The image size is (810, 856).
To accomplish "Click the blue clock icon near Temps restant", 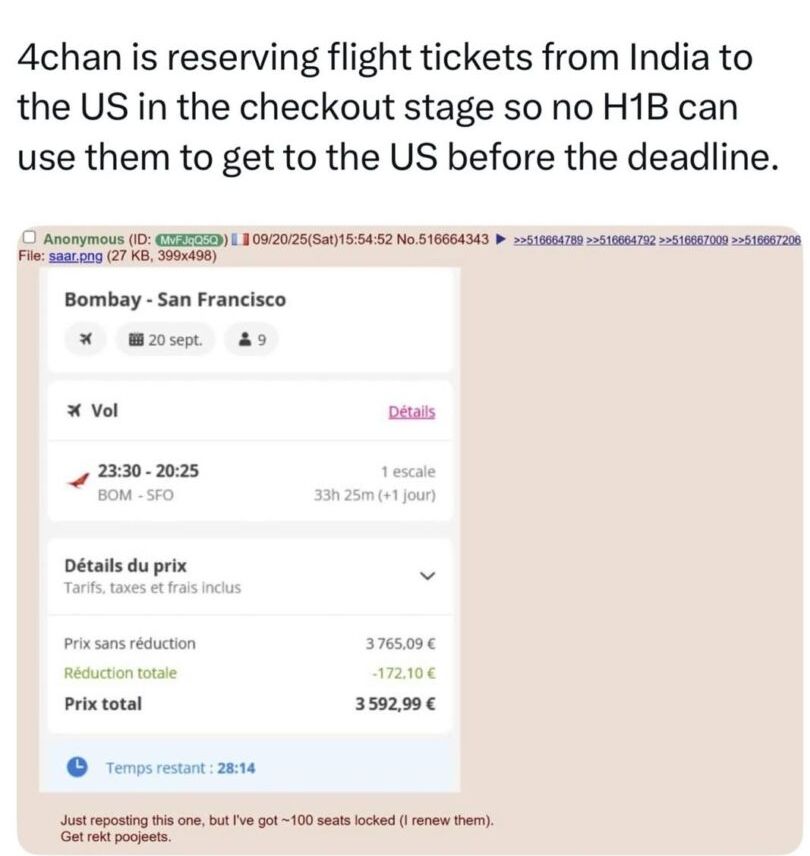I will [x=77, y=767].
